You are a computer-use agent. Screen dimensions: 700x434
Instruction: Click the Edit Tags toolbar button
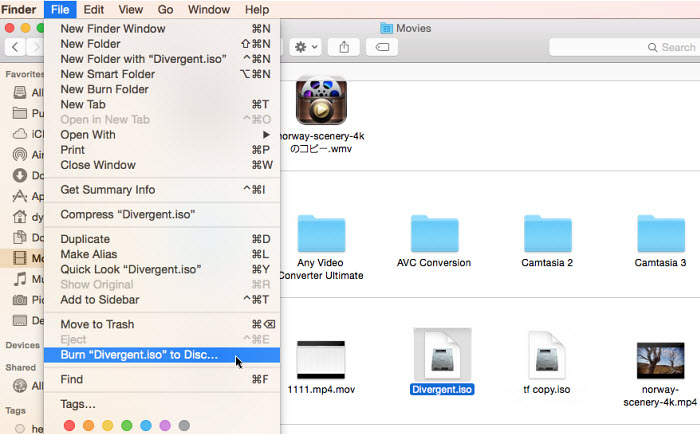382,47
